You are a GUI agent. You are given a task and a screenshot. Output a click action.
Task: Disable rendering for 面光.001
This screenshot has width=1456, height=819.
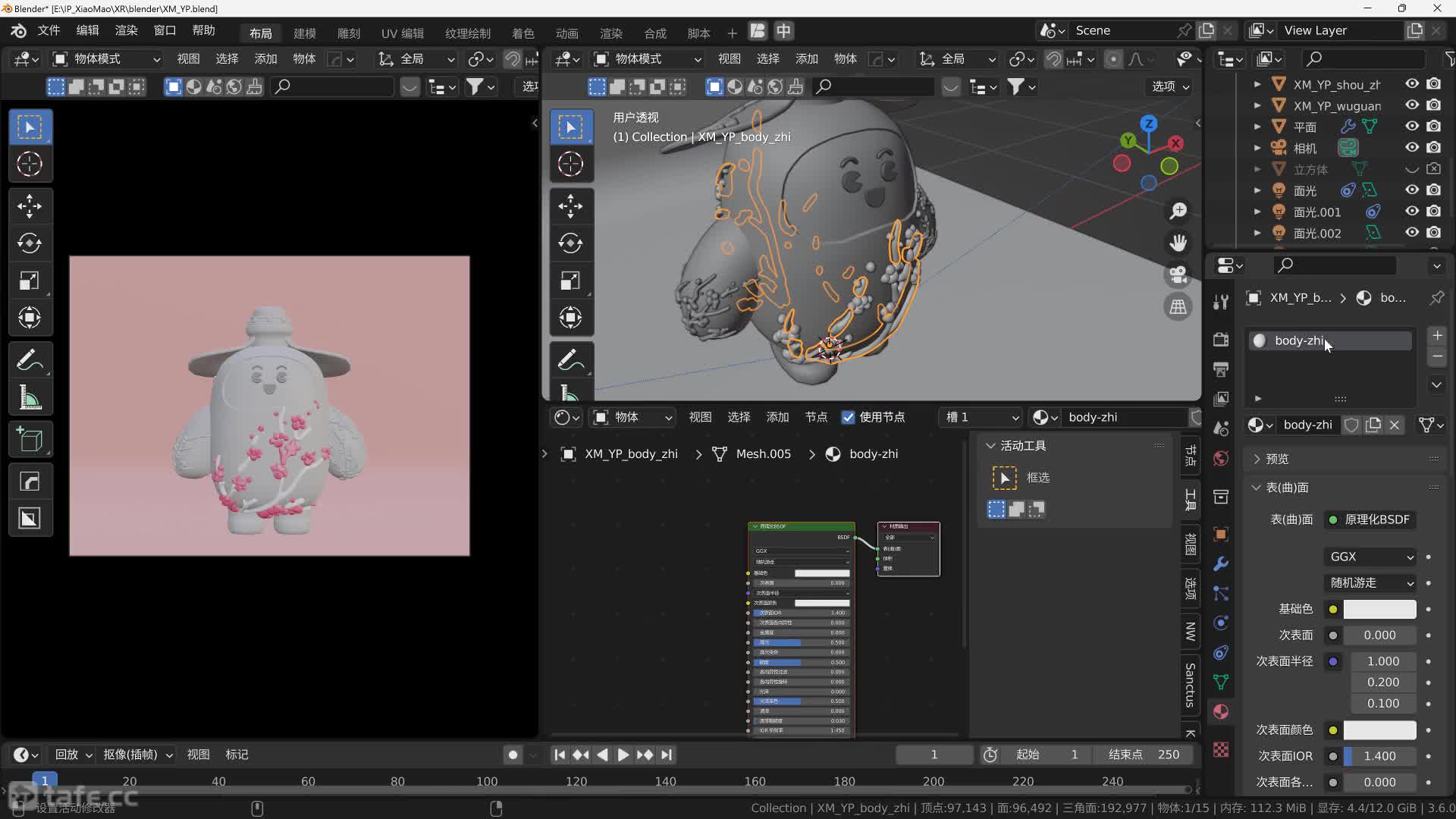[1434, 212]
